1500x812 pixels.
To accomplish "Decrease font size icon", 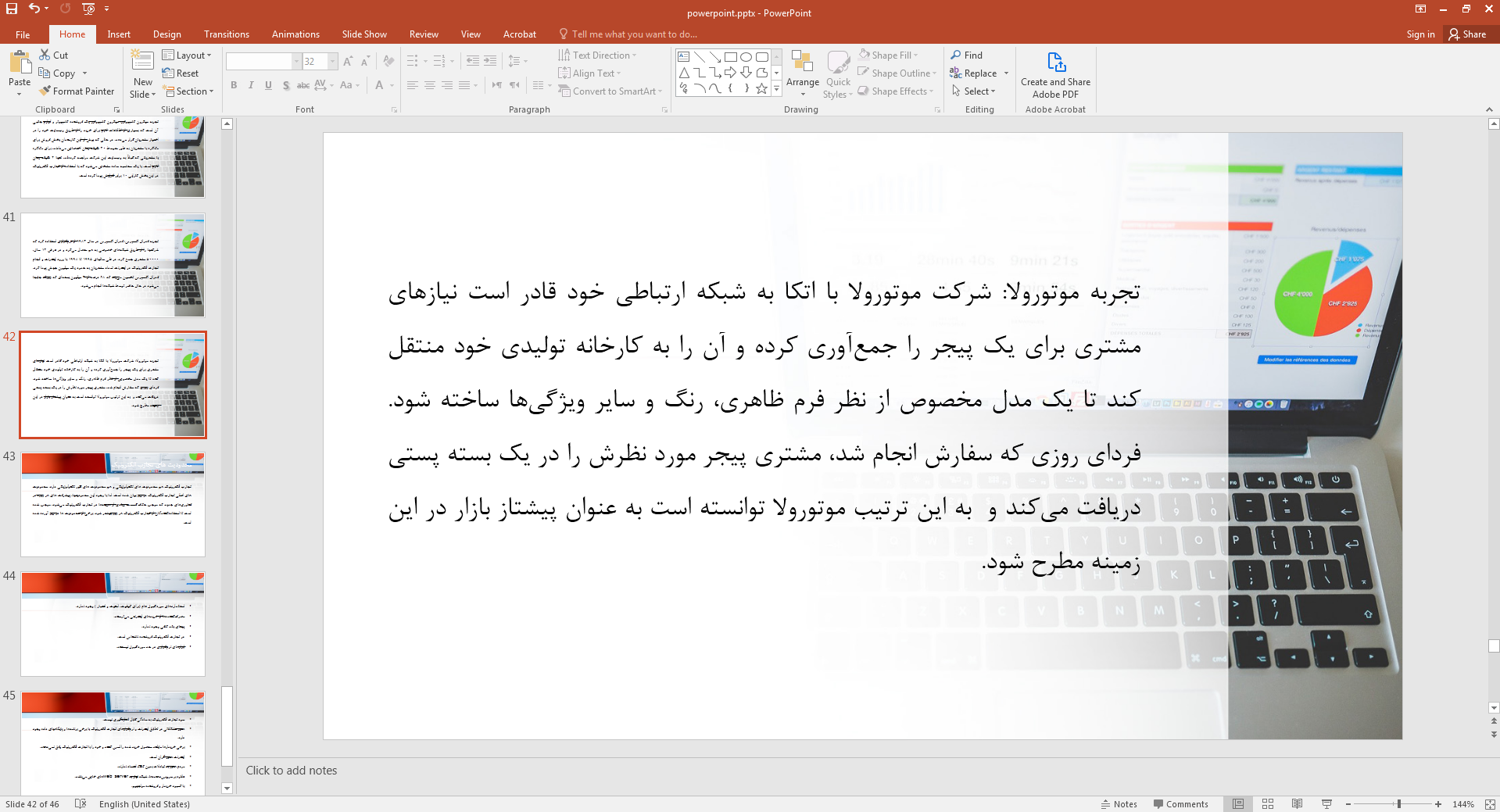I will click(x=365, y=61).
